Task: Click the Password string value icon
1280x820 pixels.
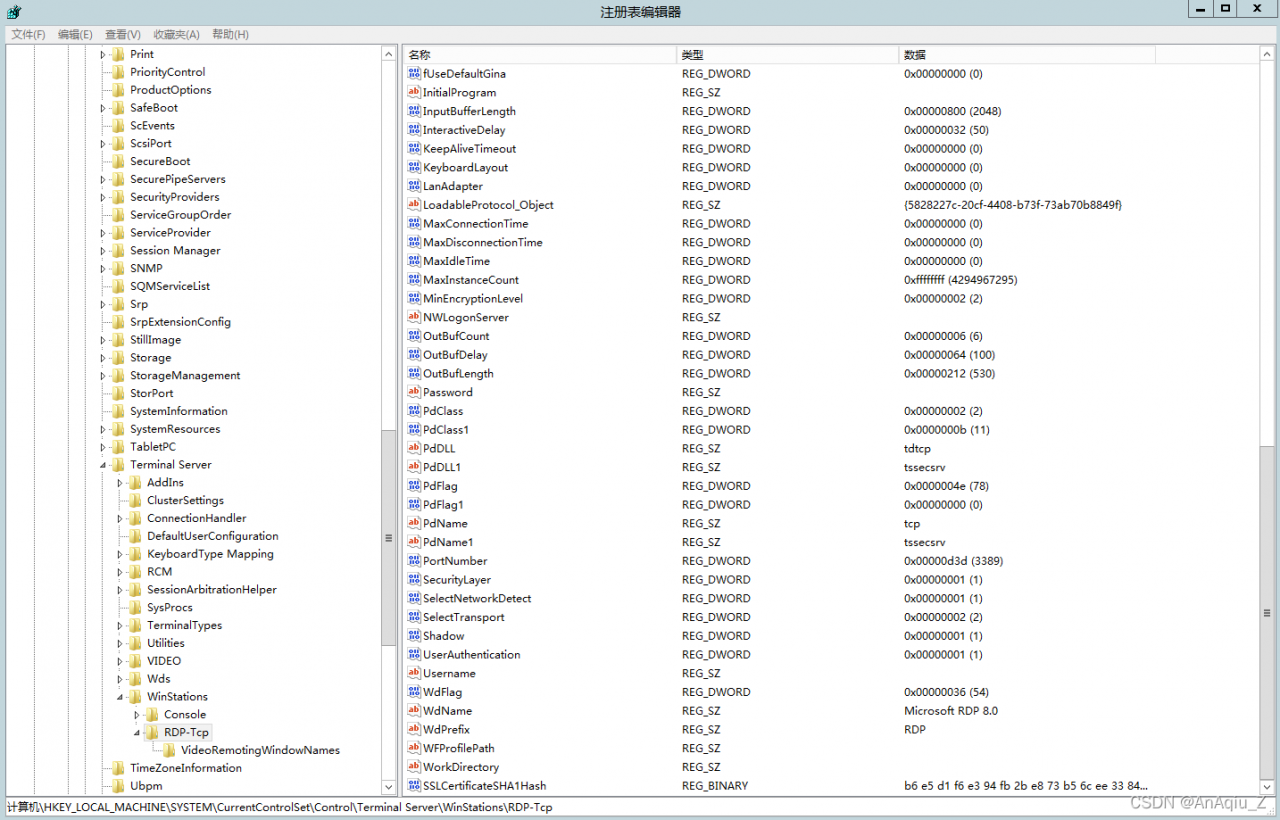Action: (x=414, y=392)
